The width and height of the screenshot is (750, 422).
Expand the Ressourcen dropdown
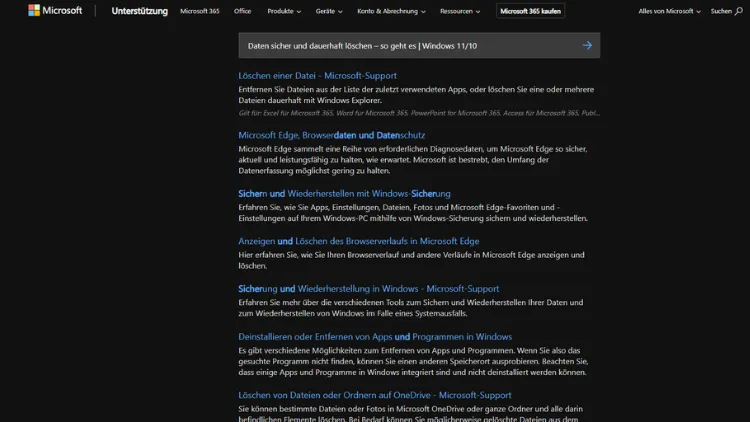(x=460, y=11)
